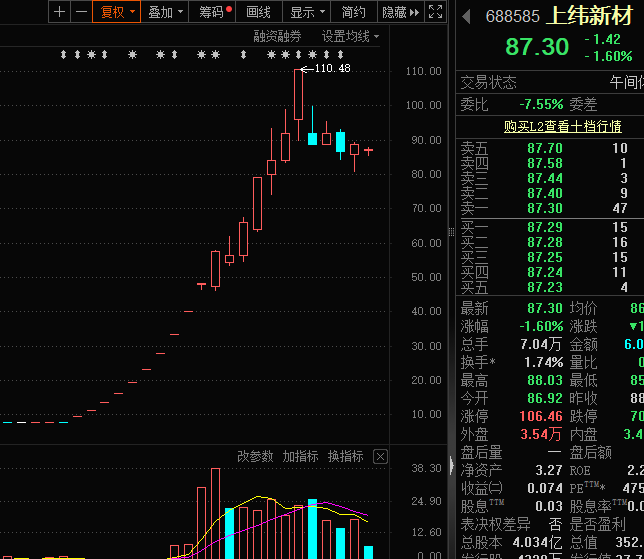
Task: Open the 显示 display dropdown
Action: coord(306,12)
